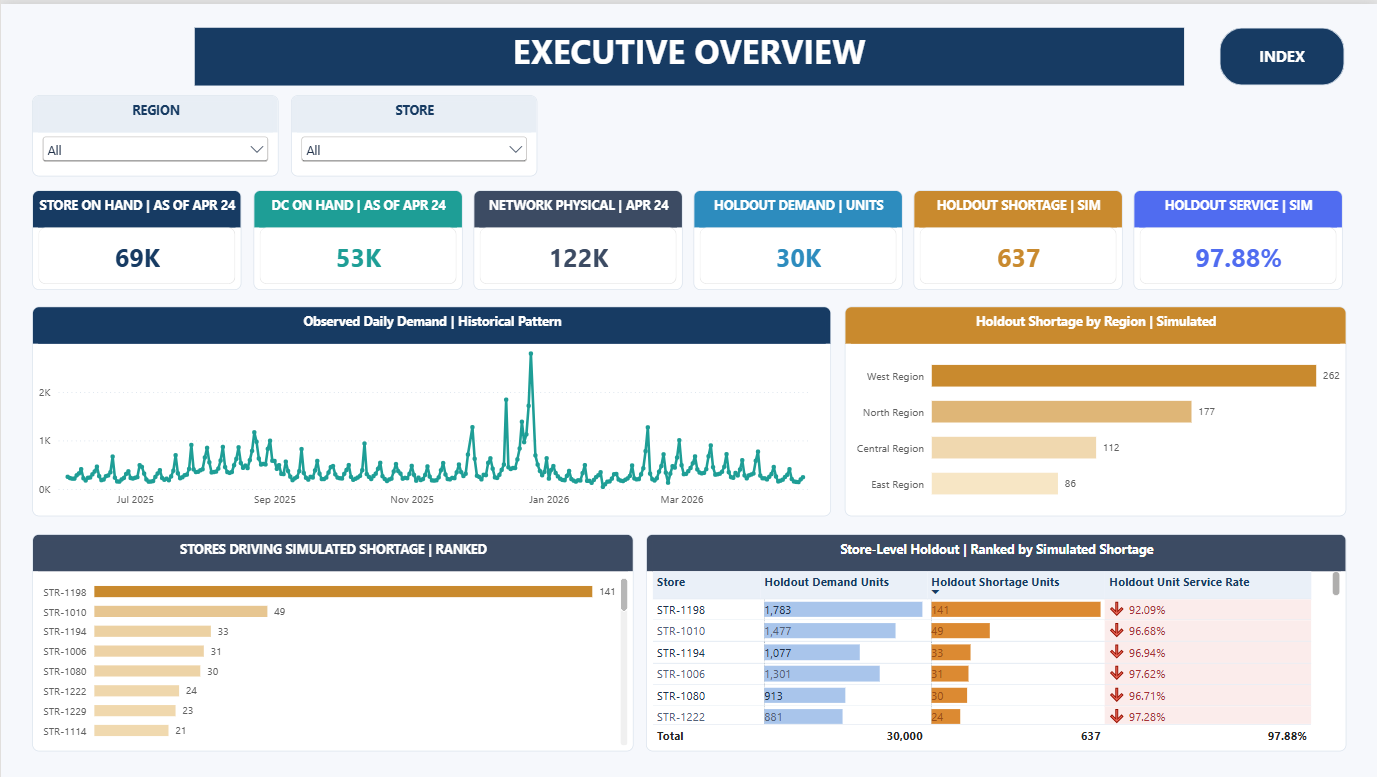Select STR-1198 bar in ranked stores chart

click(343, 591)
